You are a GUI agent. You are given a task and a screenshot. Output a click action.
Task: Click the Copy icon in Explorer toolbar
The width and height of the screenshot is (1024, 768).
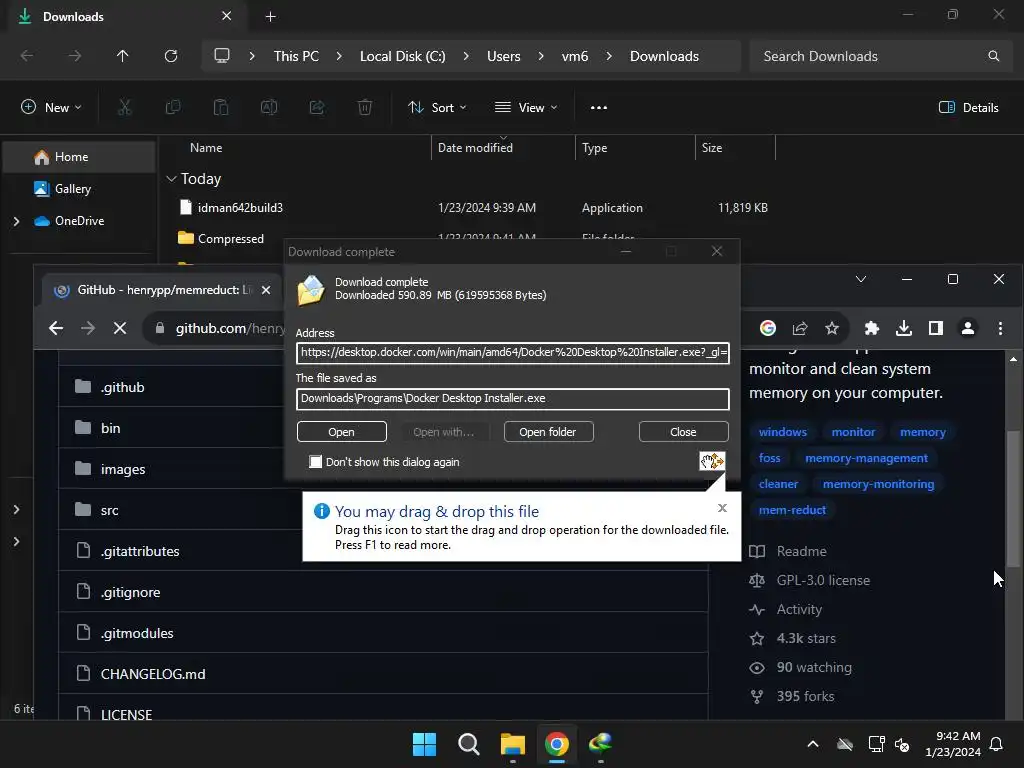(172, 107)
